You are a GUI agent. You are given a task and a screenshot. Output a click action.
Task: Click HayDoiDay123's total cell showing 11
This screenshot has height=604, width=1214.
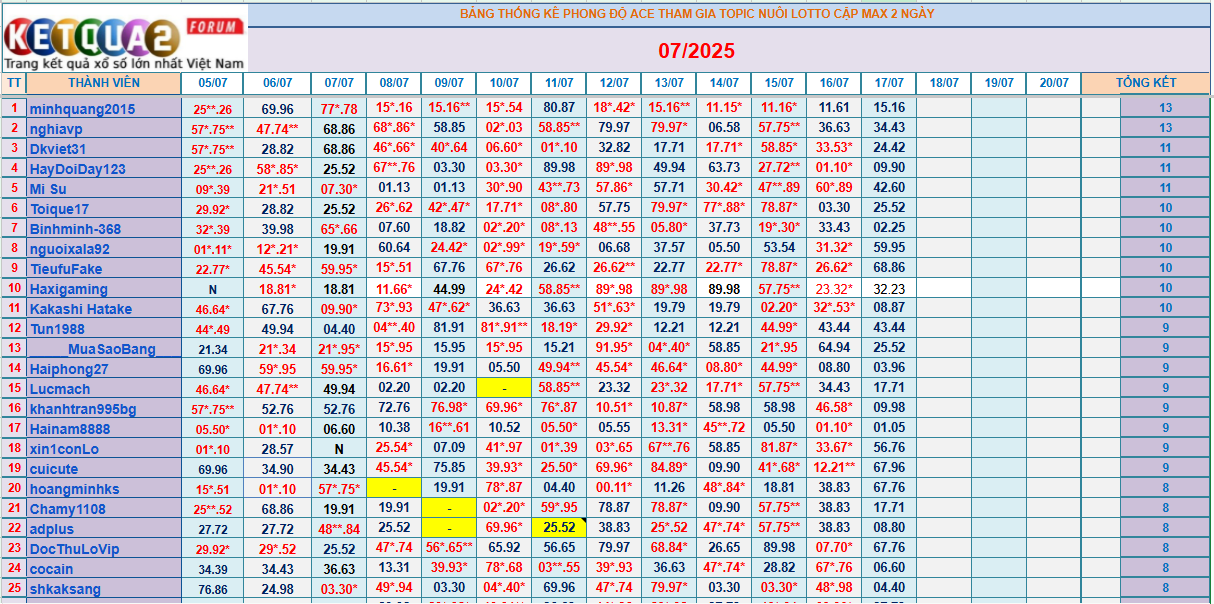pos(1165,168)
